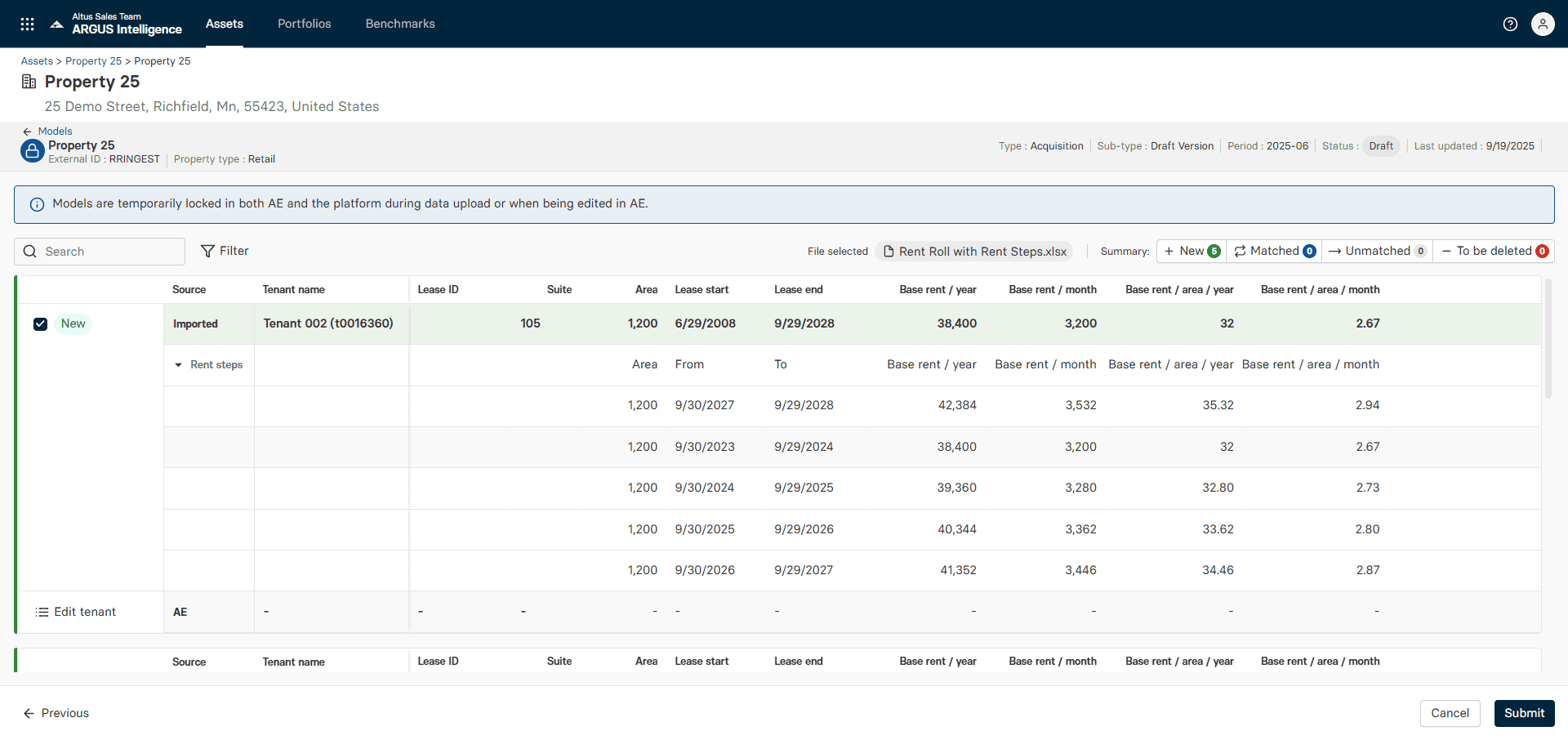Switch to the Benchmarks tab

(x=399, y=24)
